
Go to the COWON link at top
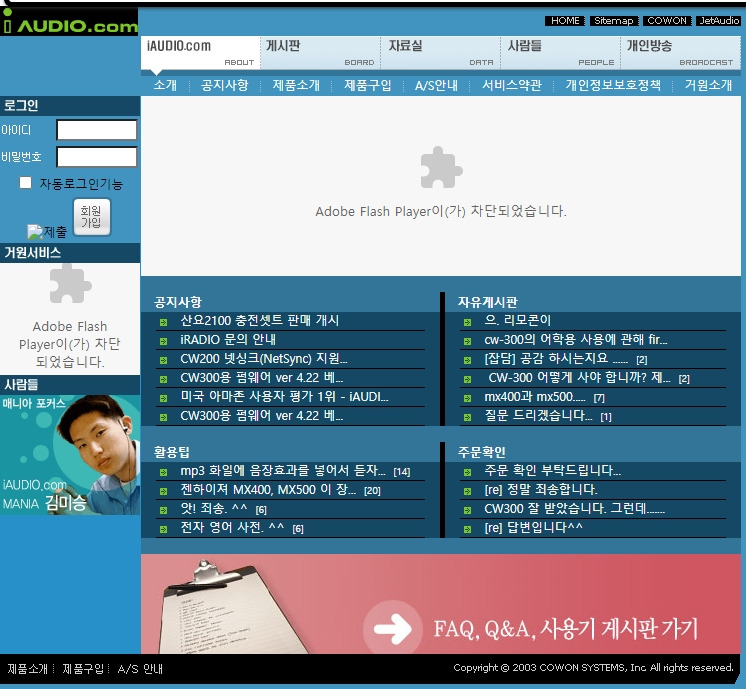point(667,20)
